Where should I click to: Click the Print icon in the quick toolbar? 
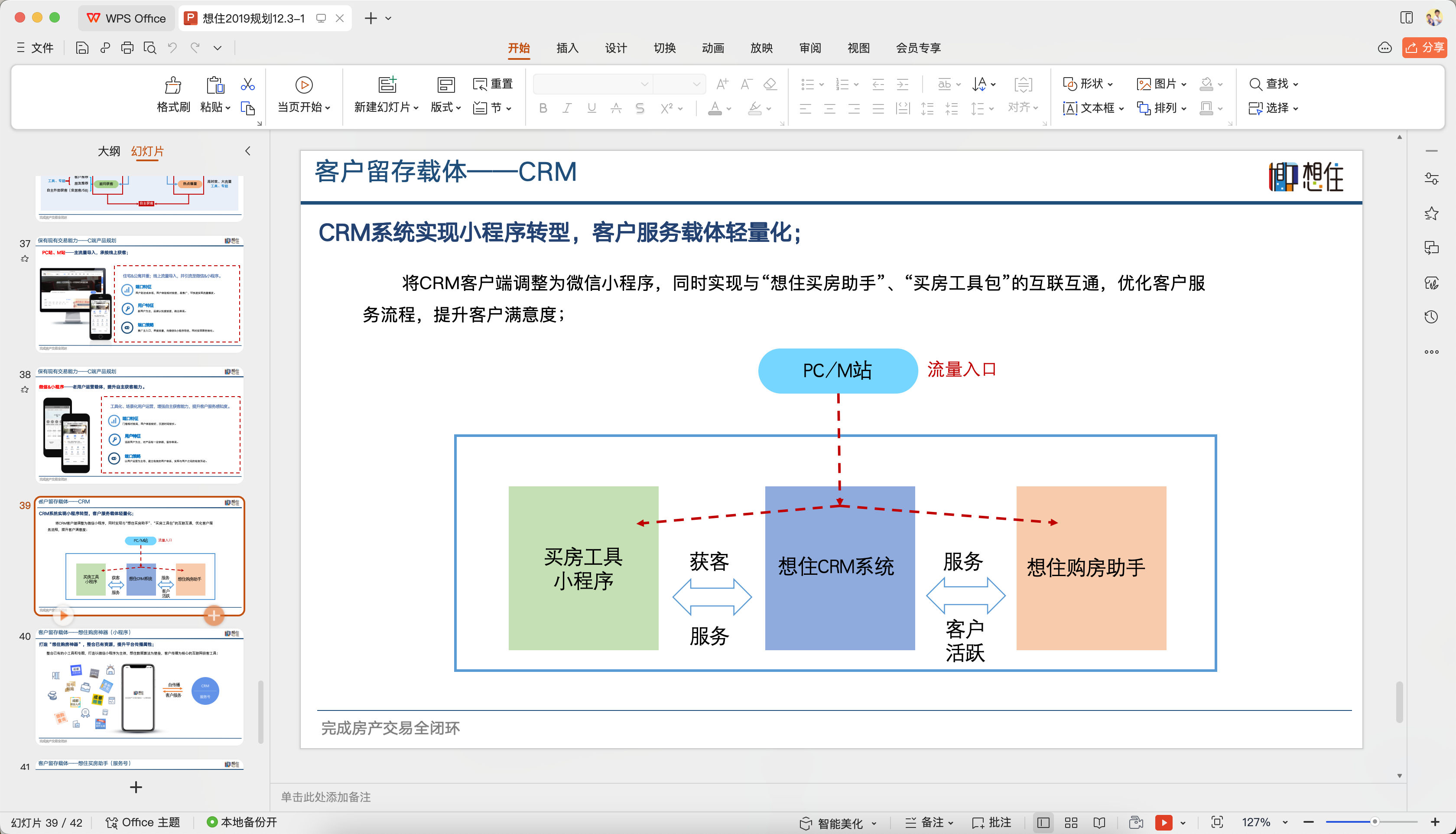(x=127, y=48)
